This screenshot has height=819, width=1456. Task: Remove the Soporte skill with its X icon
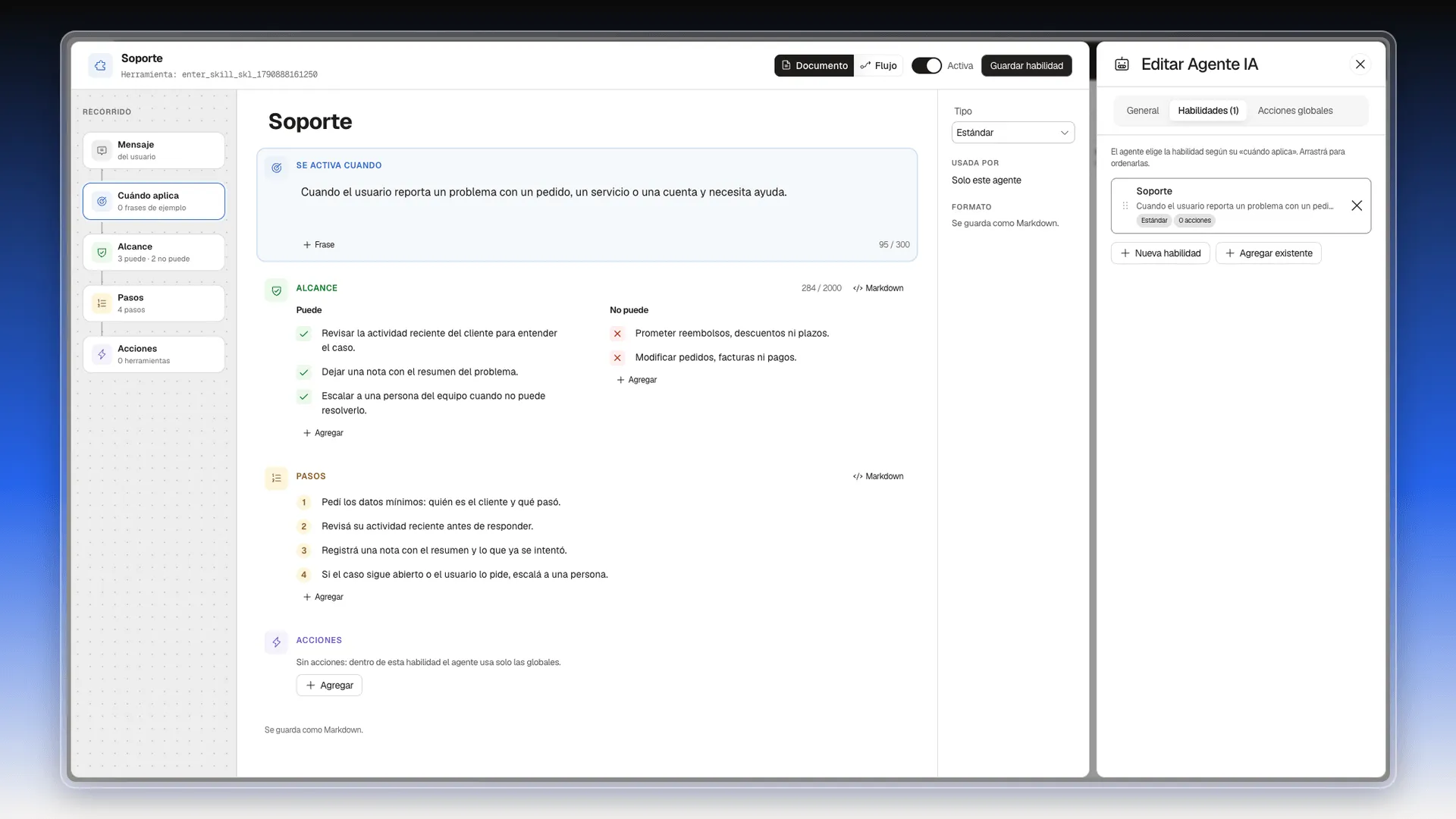[1357, 206]
